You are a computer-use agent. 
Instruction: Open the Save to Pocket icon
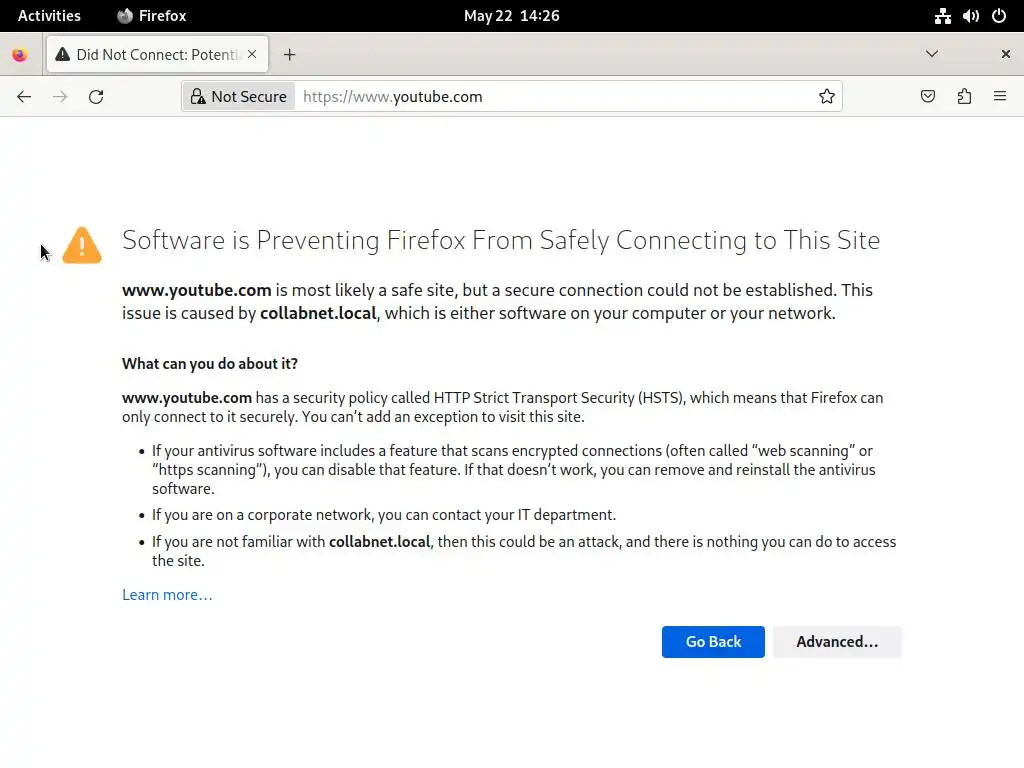(928, 97)
